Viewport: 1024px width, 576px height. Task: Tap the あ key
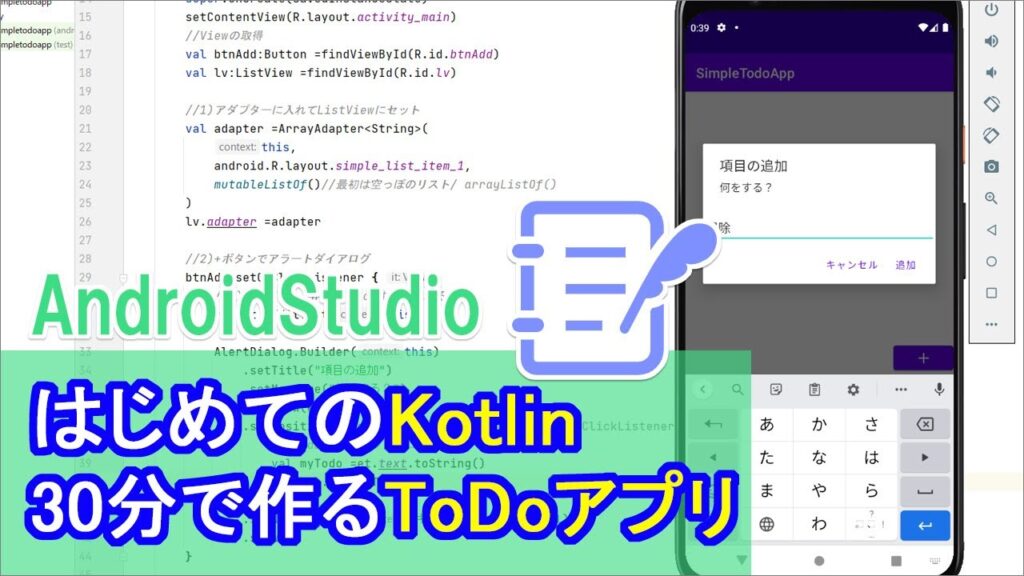coord(767,424)
